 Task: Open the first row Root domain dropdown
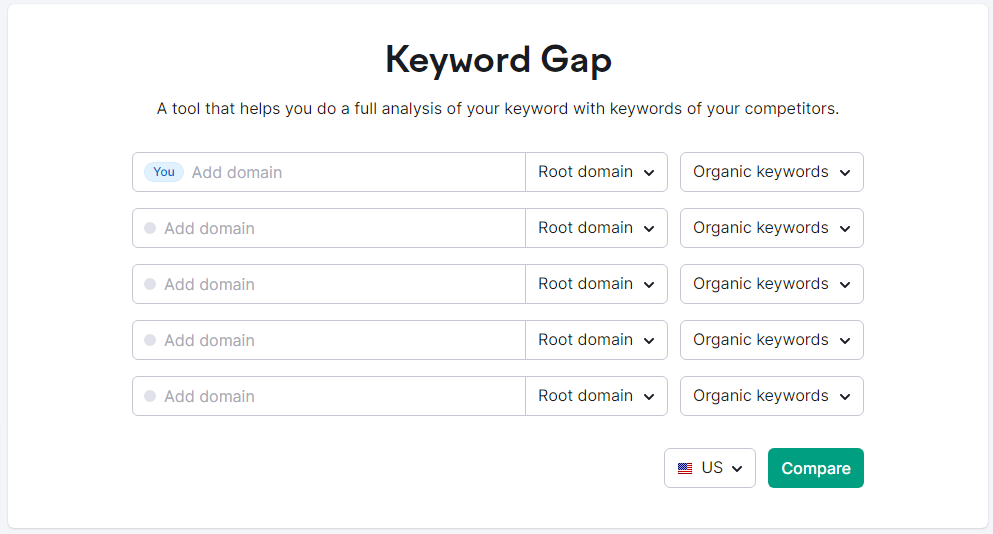[596, 172]
